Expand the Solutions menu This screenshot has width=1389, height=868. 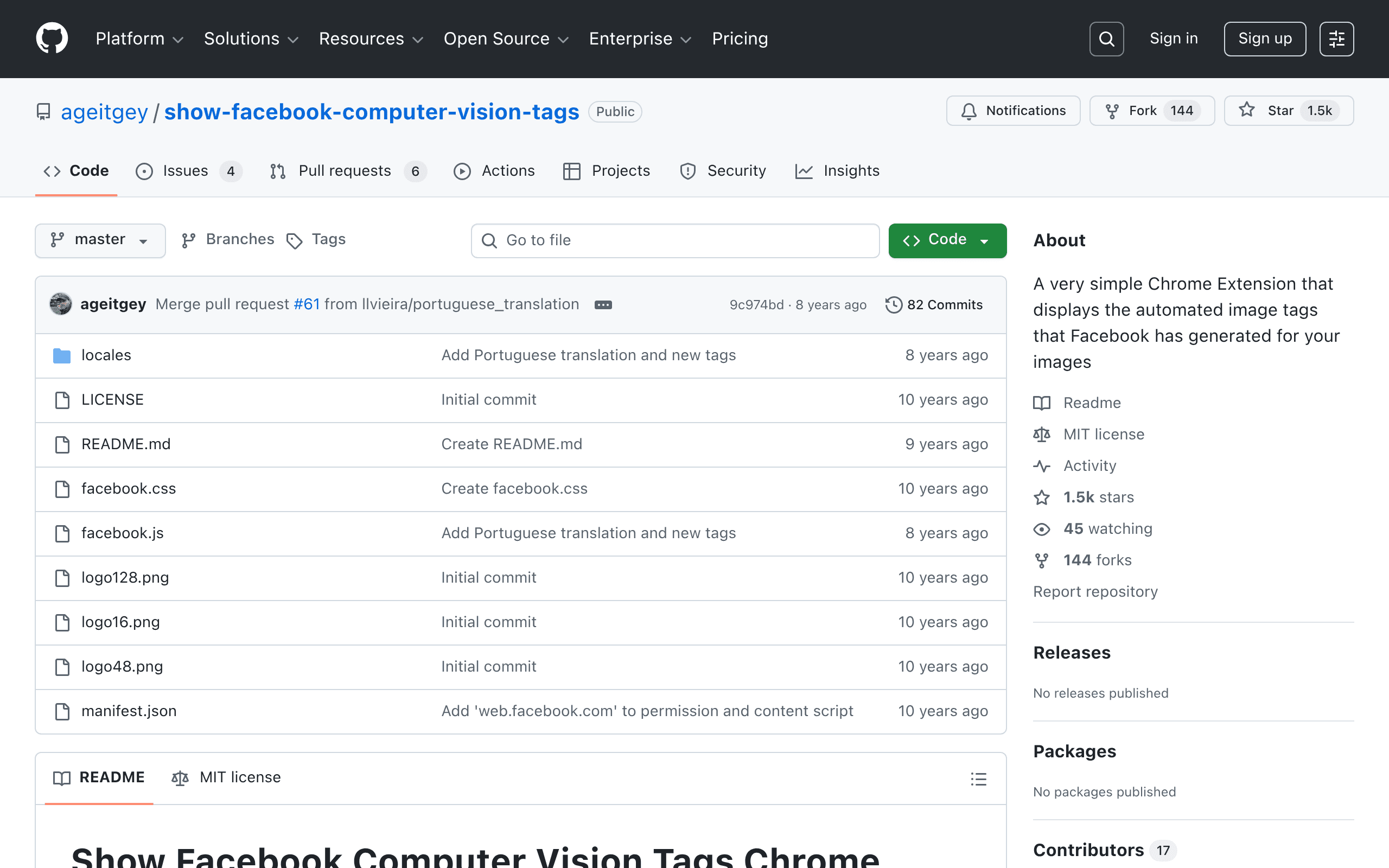point(251,39)
